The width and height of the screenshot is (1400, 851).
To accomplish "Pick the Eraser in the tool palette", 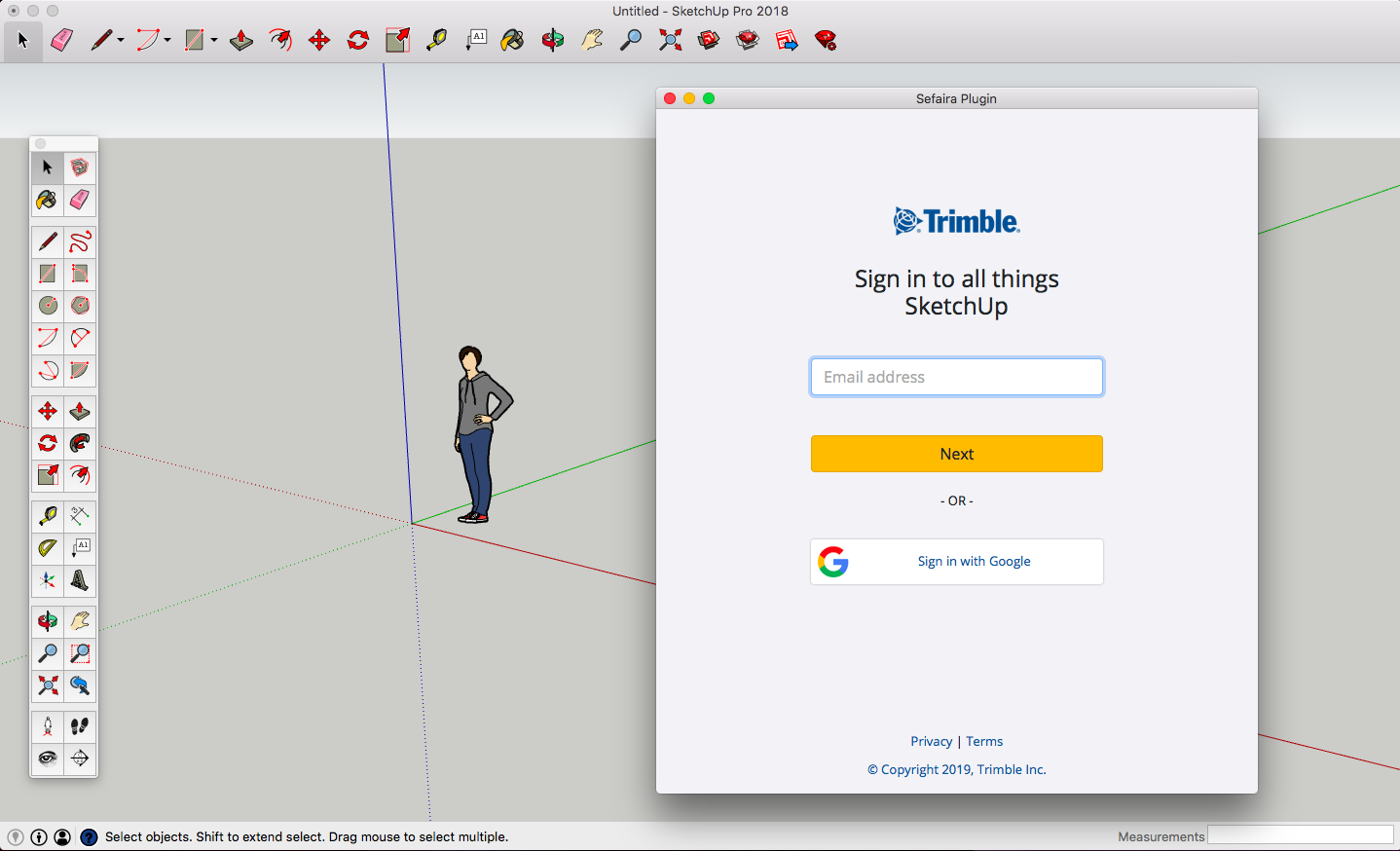I will click(x=80, y=200).
